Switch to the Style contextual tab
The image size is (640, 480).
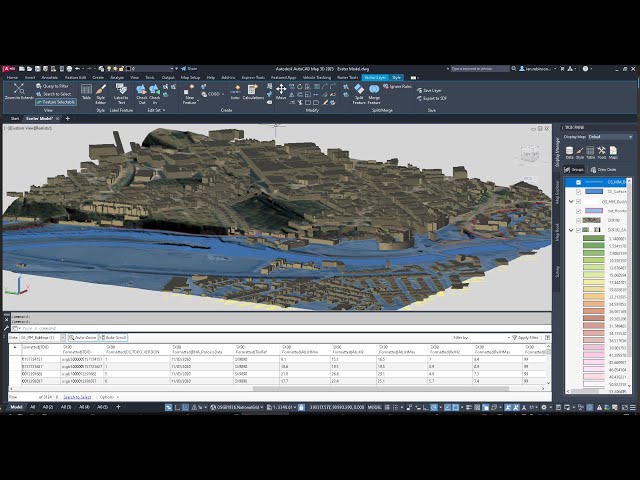[396, 77]
